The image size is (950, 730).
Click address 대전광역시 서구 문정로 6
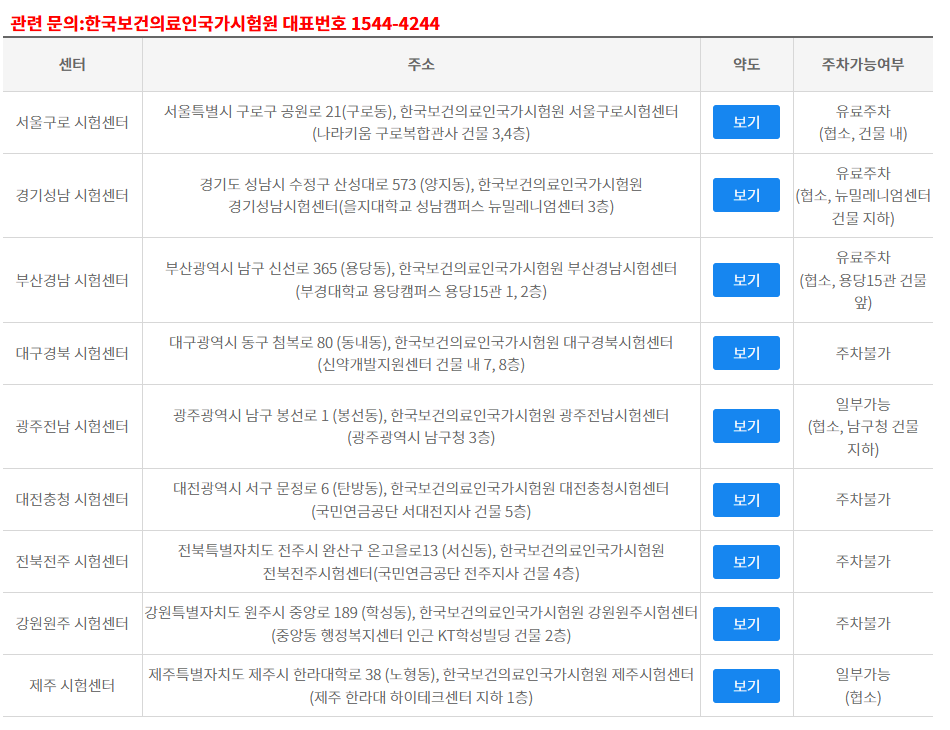421,500
